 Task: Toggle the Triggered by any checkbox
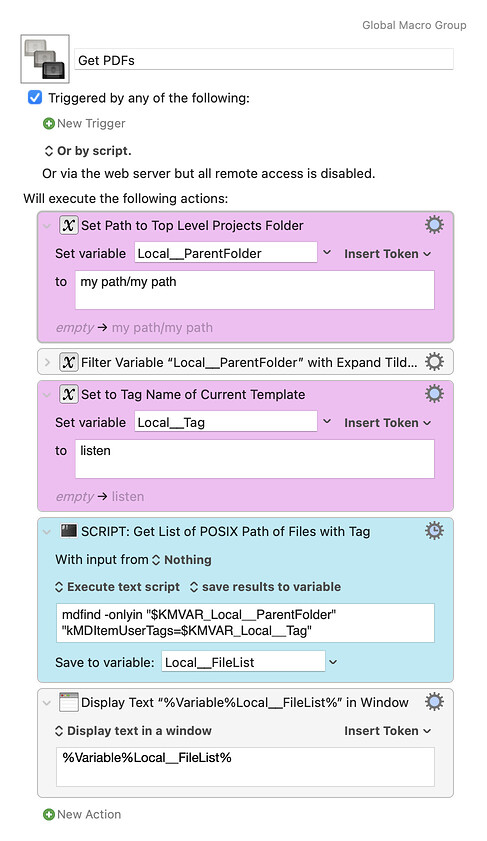click(35, 98)
